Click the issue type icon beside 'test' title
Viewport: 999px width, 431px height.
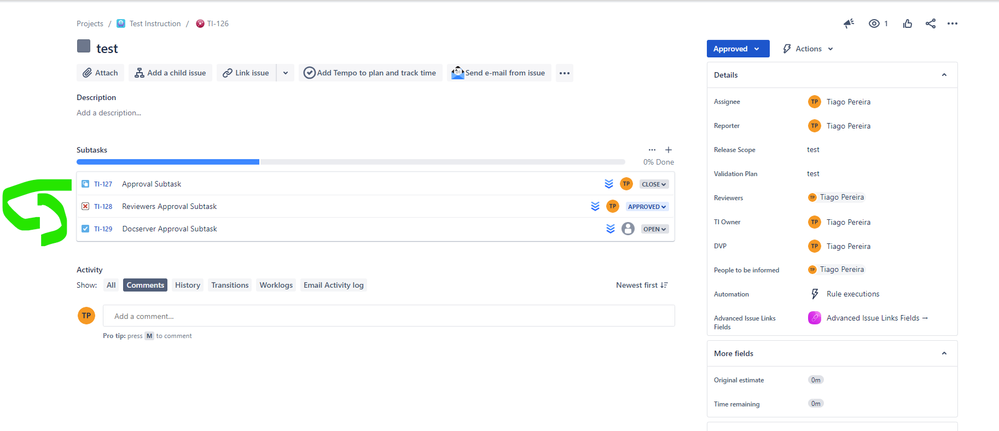tap(83, 46)
